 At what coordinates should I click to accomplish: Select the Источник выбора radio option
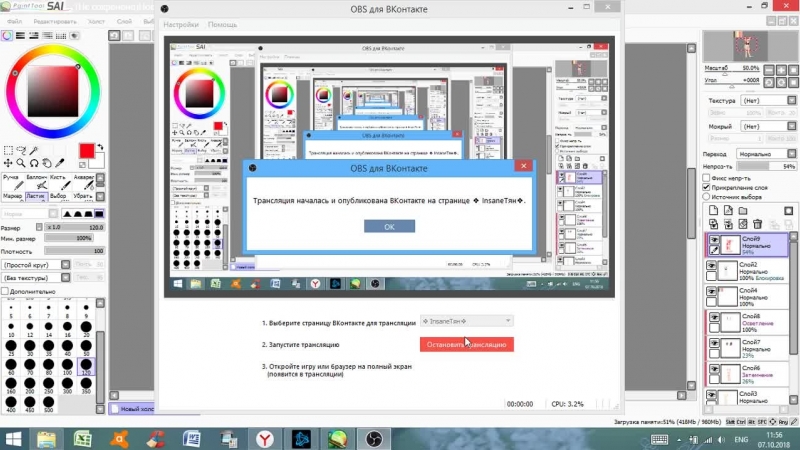tap(707, 196)
